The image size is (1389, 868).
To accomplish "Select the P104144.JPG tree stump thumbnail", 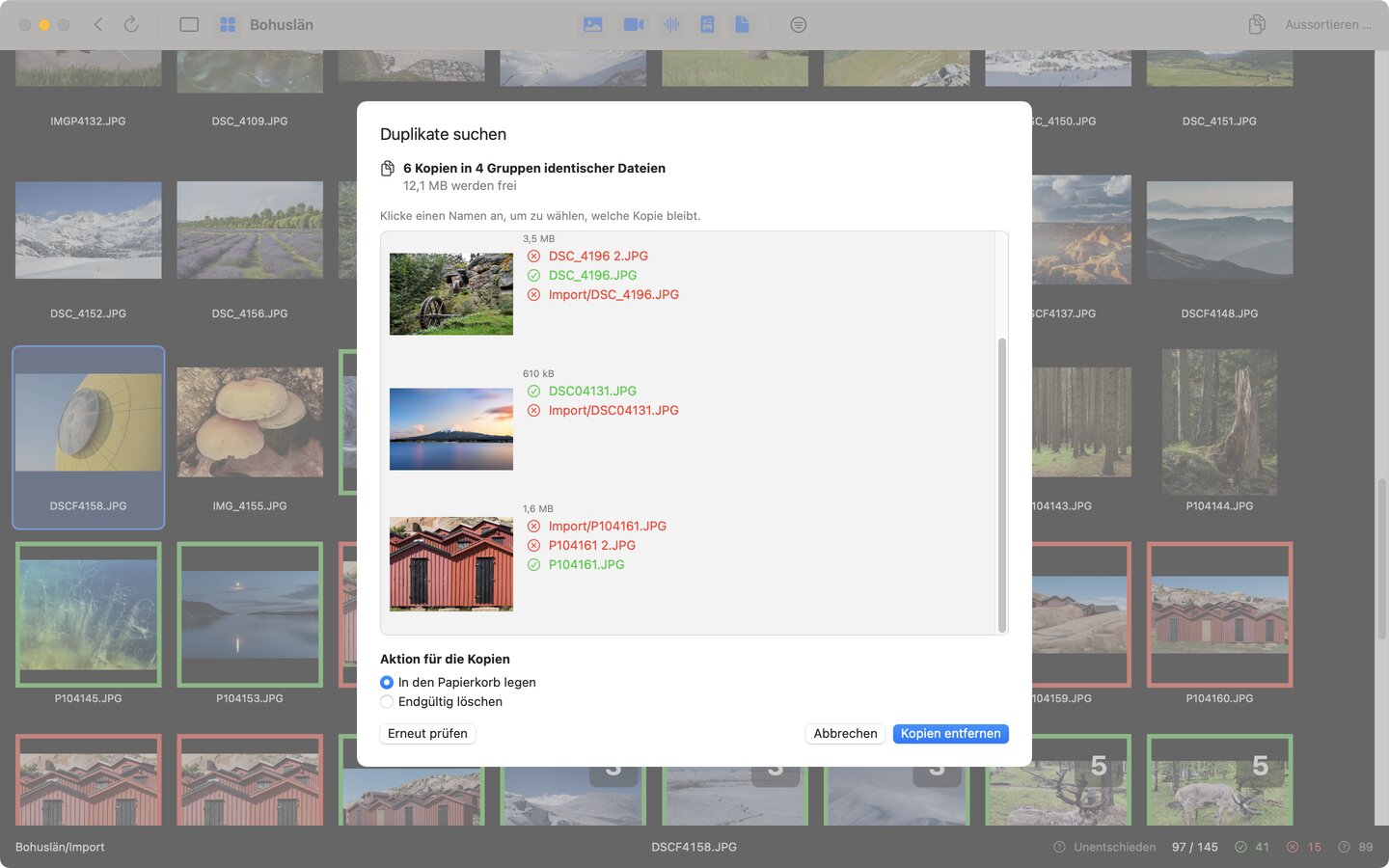I will pos(1219,422).
